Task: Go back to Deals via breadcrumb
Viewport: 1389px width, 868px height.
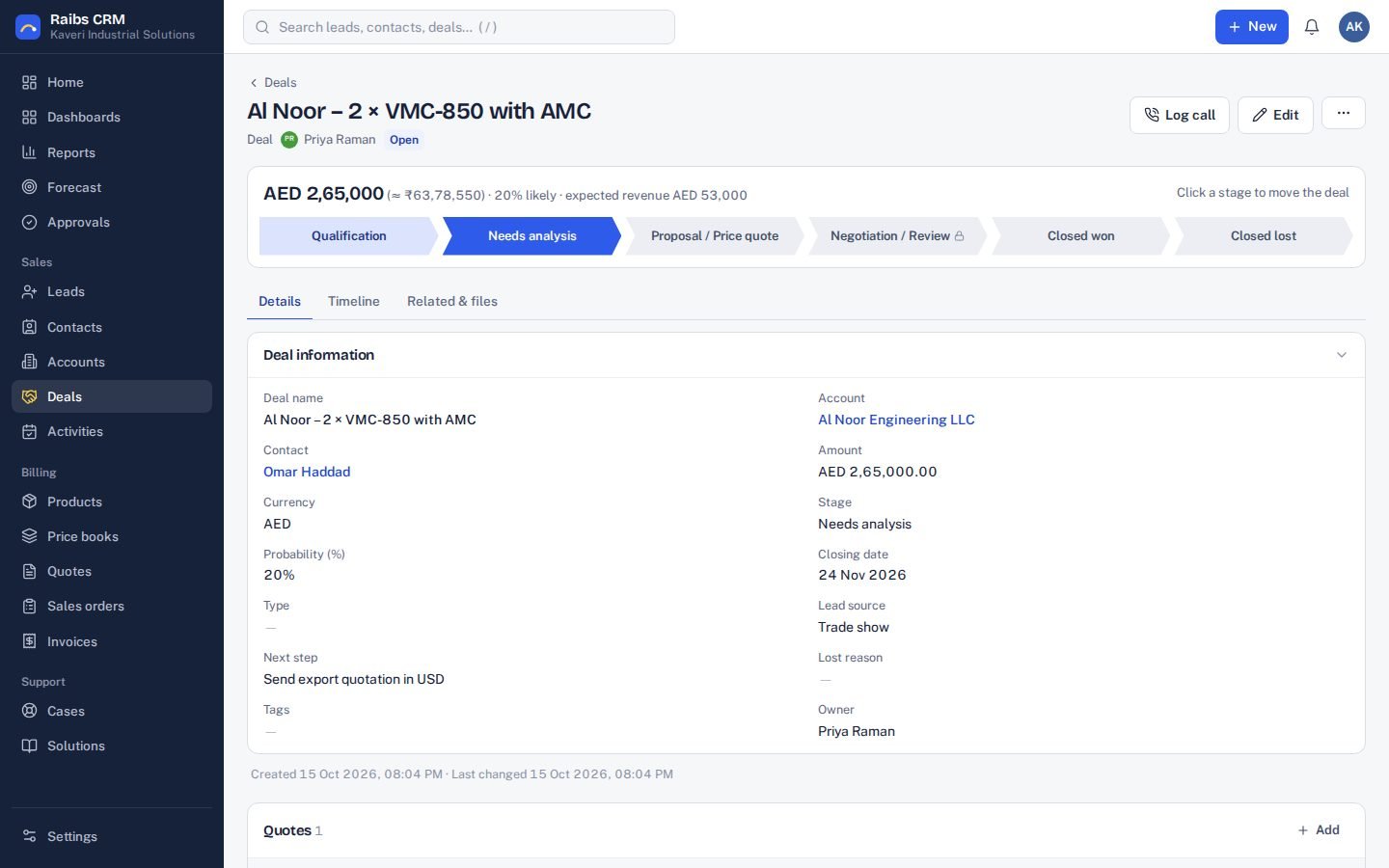Action: [x=273, y=82]
